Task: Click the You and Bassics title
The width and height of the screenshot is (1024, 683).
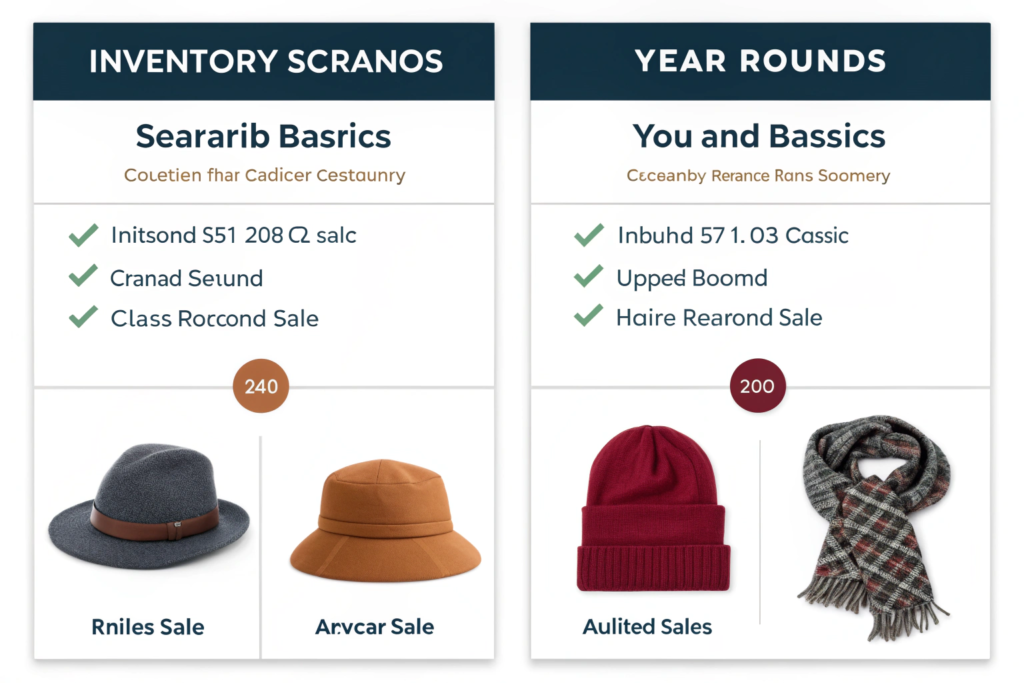Action: tap(759, 136)
